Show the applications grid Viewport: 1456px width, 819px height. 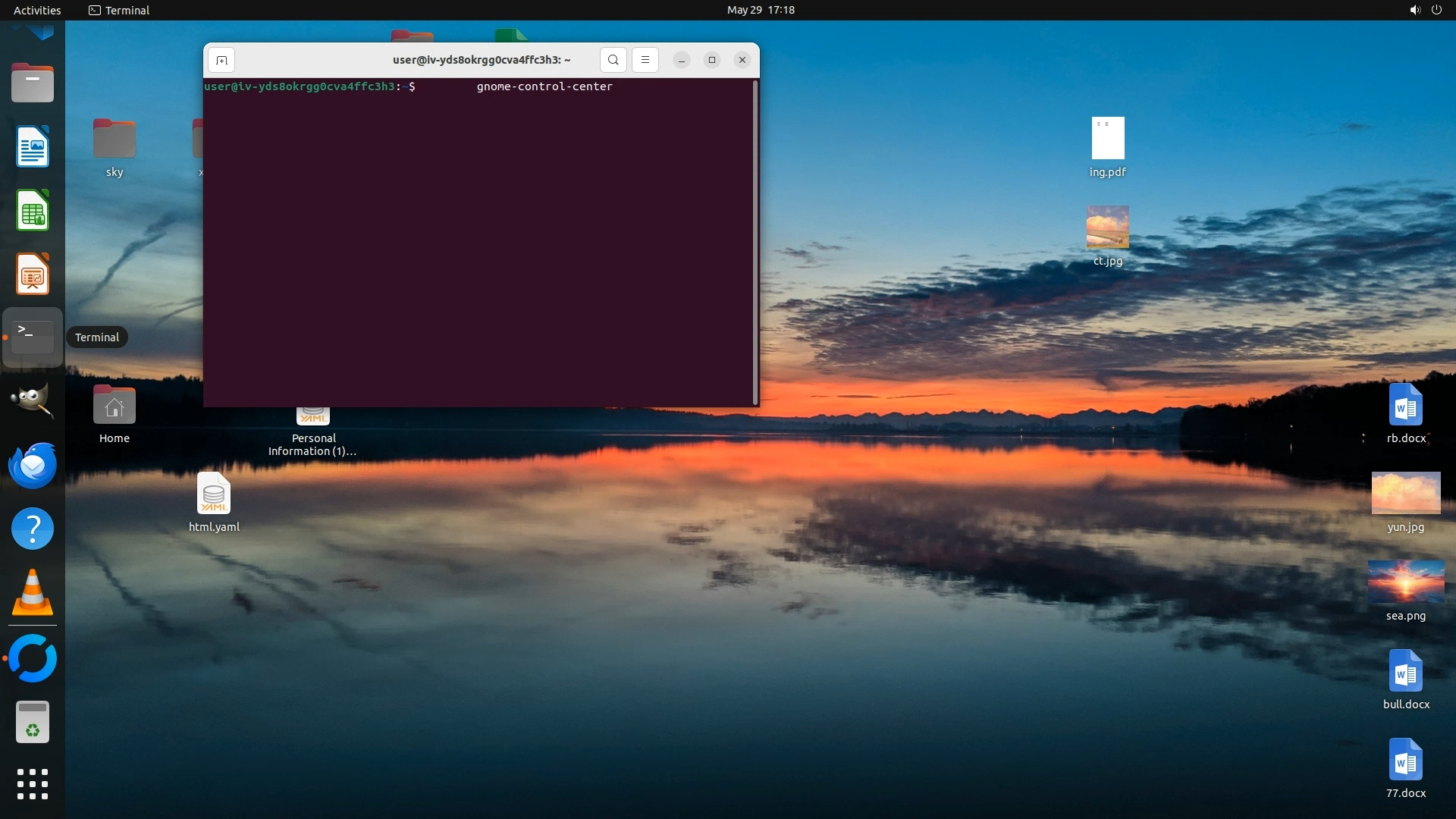(33, 784)
